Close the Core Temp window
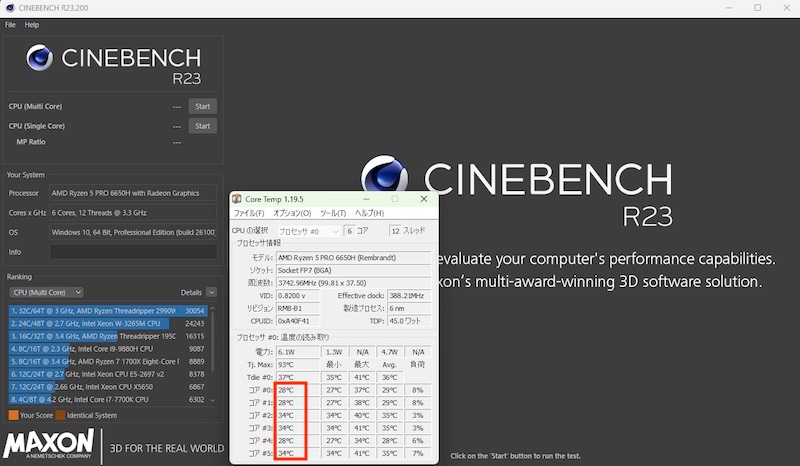 coord(424,199)
